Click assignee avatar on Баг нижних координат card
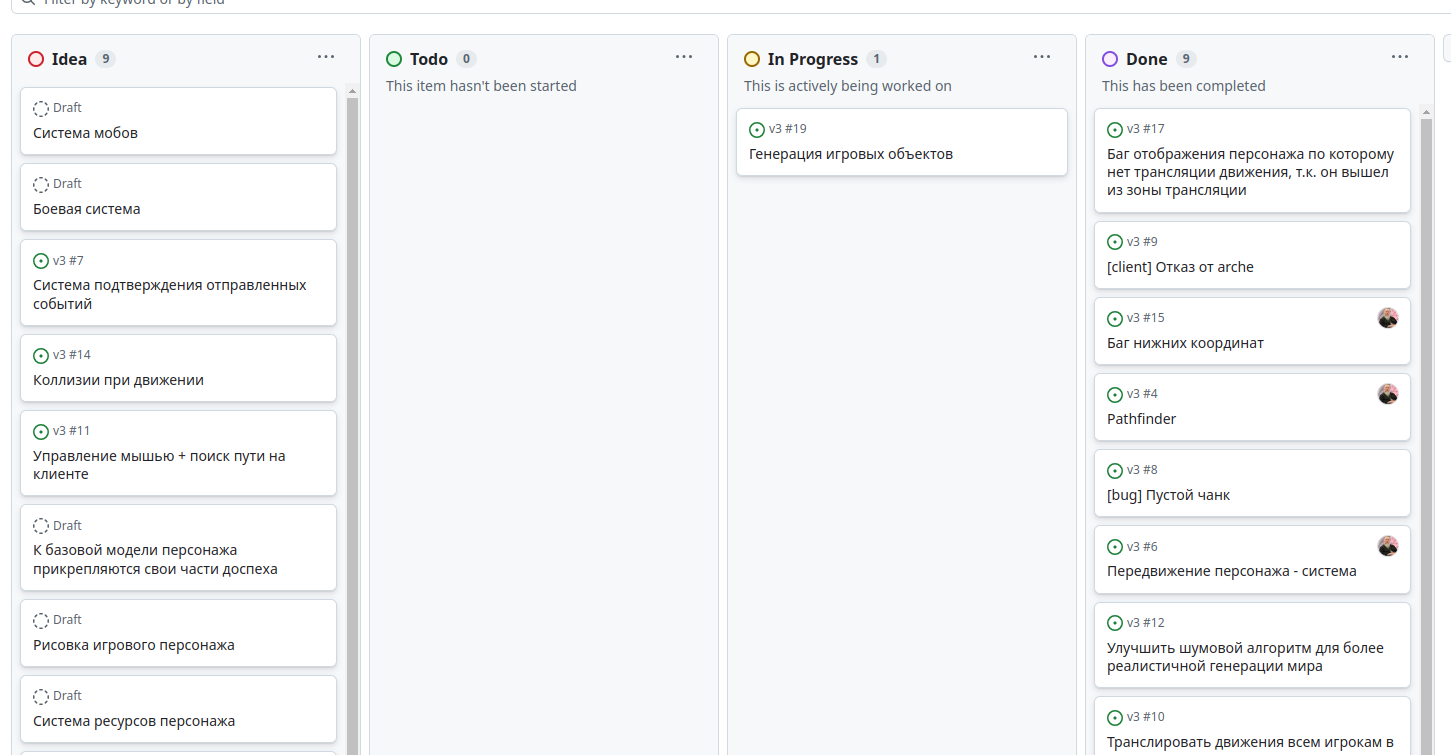This screenshot has width=1451, height=755. (x=1388, y=318)
